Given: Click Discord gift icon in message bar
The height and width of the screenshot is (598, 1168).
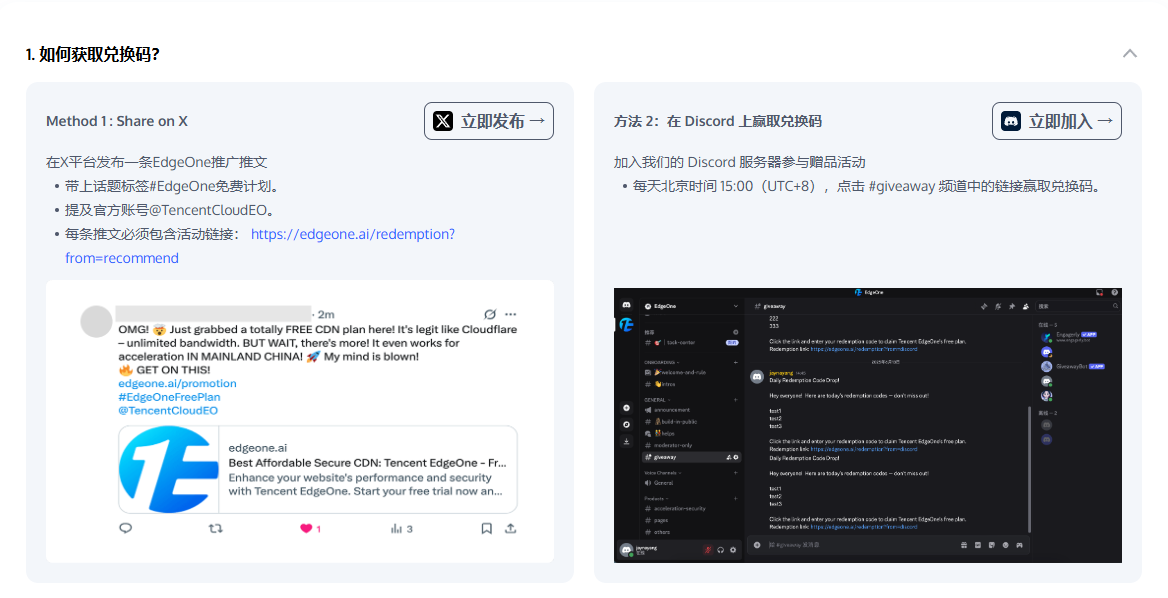Looking at the screenshot, I should [964, 545].
